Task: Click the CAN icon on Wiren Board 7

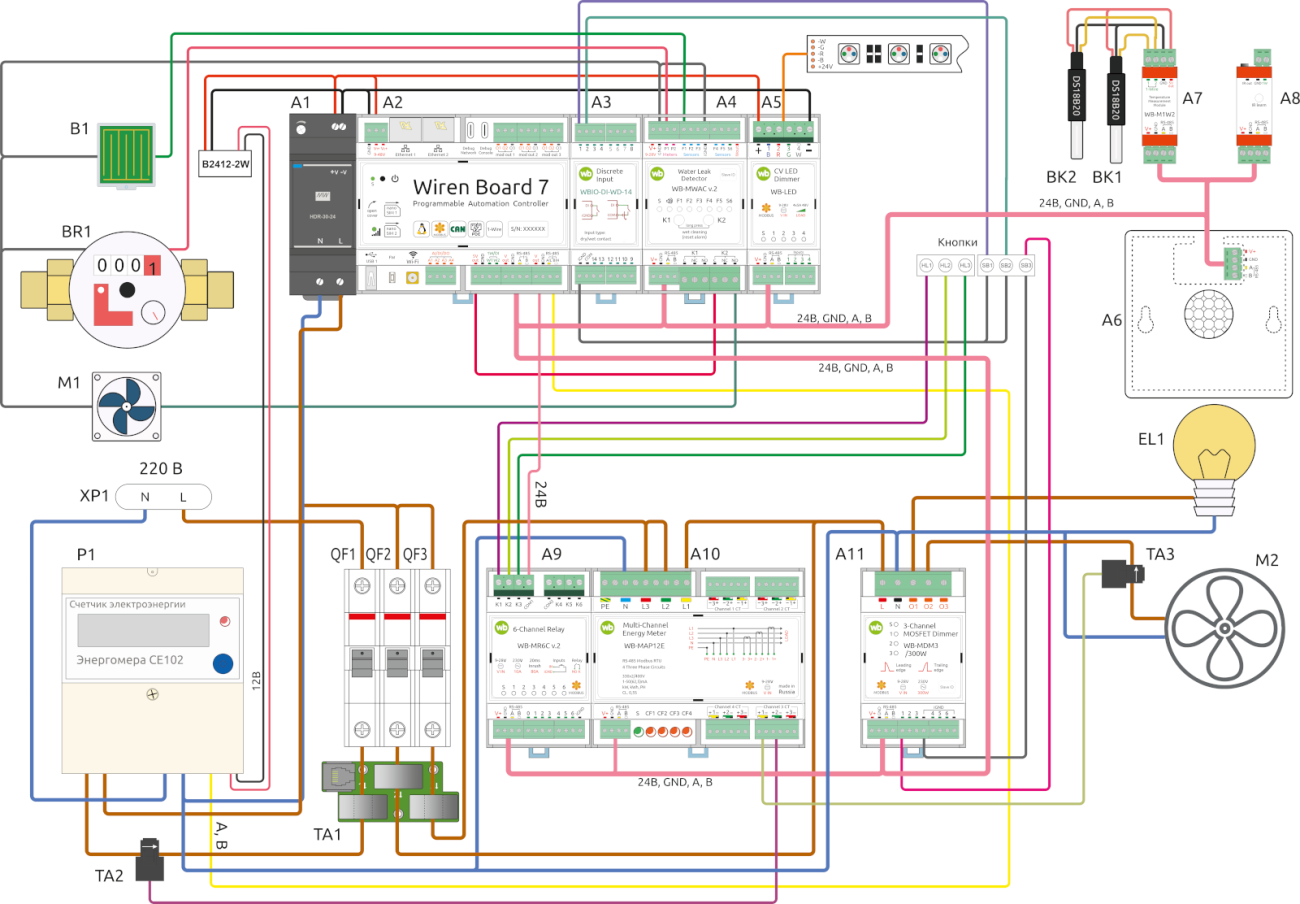Action: point(457,229)
